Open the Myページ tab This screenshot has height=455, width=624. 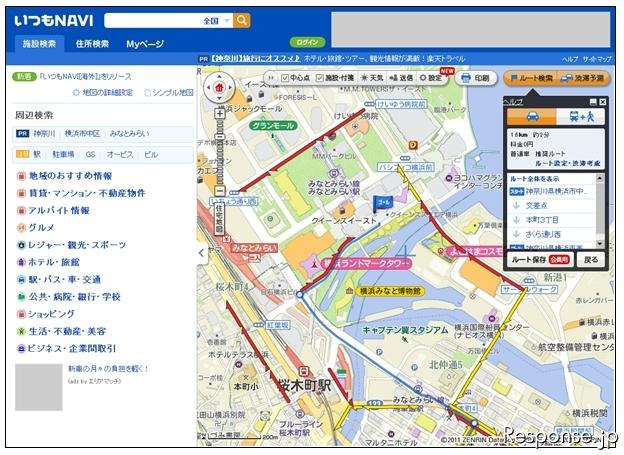145,44
